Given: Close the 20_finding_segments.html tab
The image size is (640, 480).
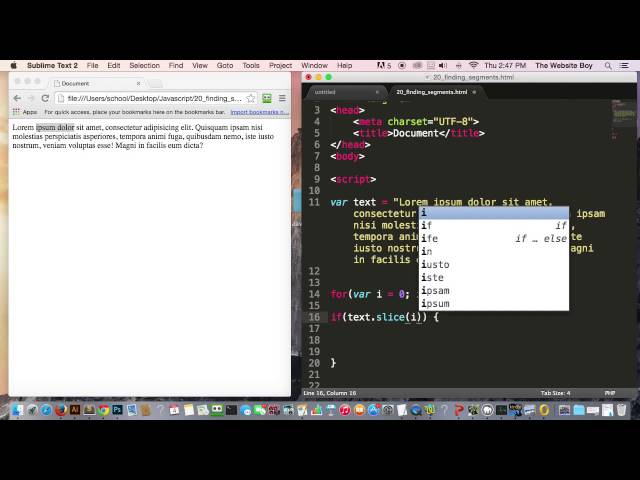Looking at the screenshot, I should click(474, 92).
